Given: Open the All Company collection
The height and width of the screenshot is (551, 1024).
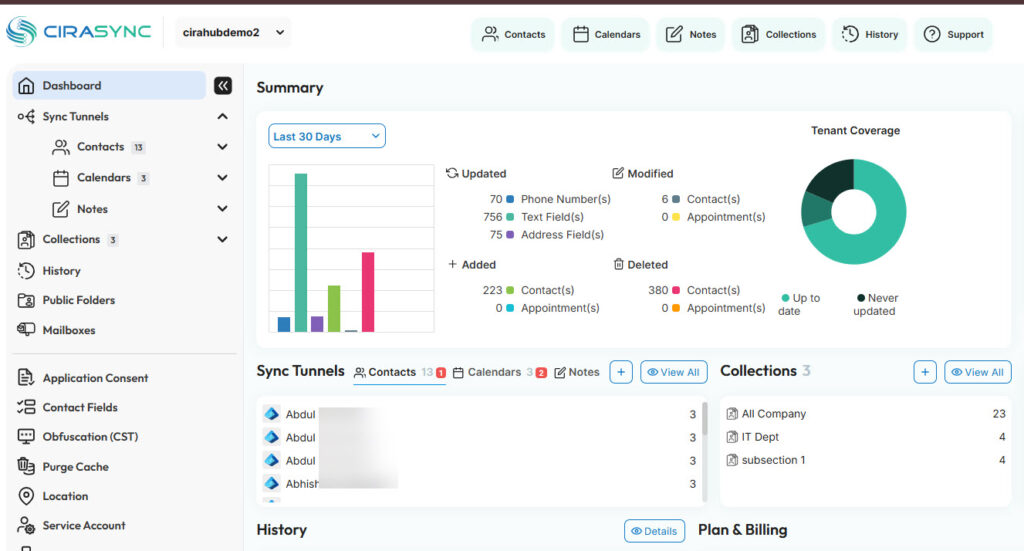Looking at the screenshot, I should [865, 414].
